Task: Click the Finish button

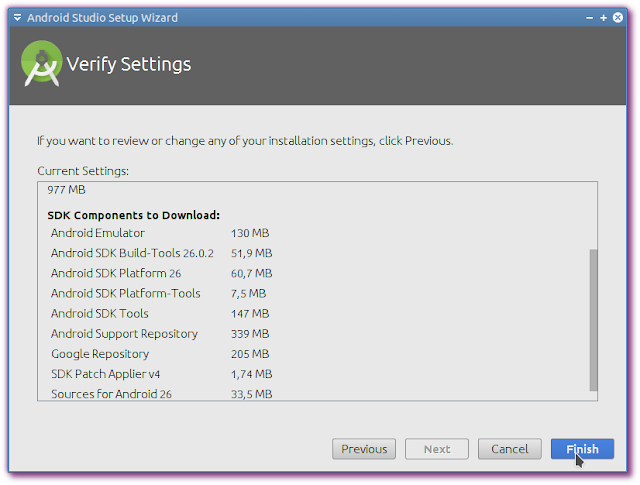Action: (x=582, y=449)
